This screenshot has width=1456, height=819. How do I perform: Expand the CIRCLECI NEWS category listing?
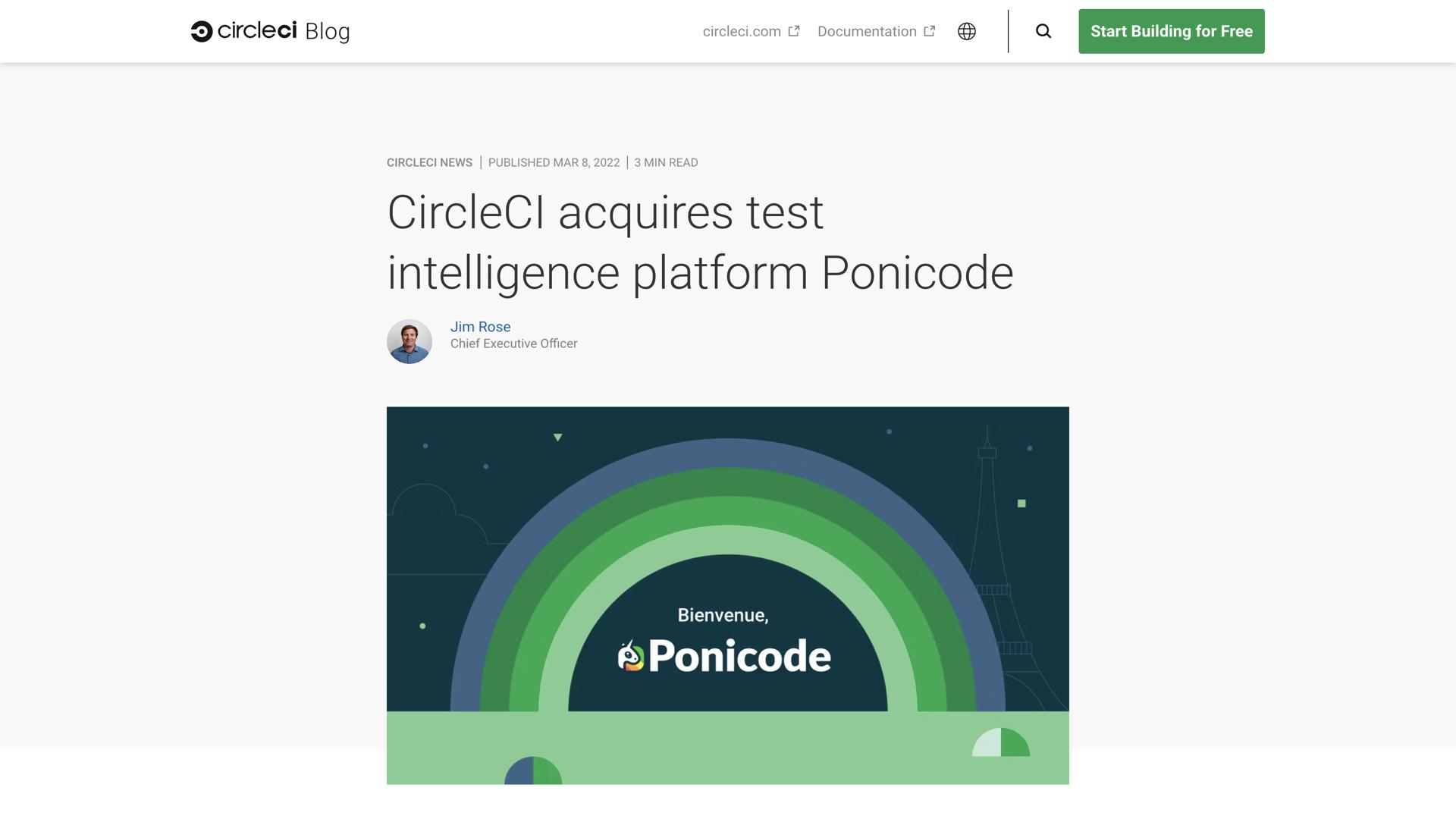(428, 162)
